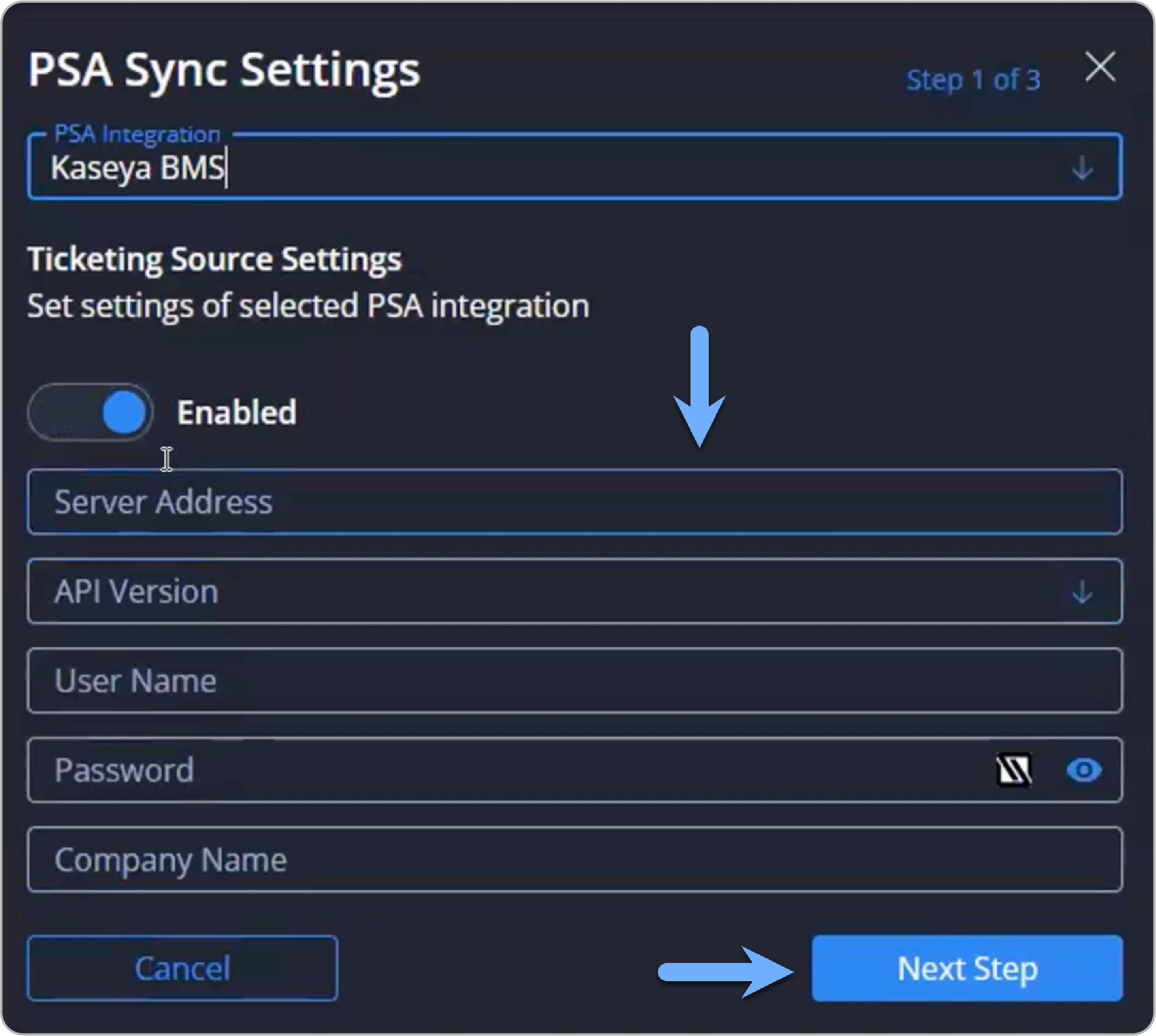Viewport: 1156px width, 1036px height.
Task: Click the PSA Integration floating label
Action: [x=137, y=134]
